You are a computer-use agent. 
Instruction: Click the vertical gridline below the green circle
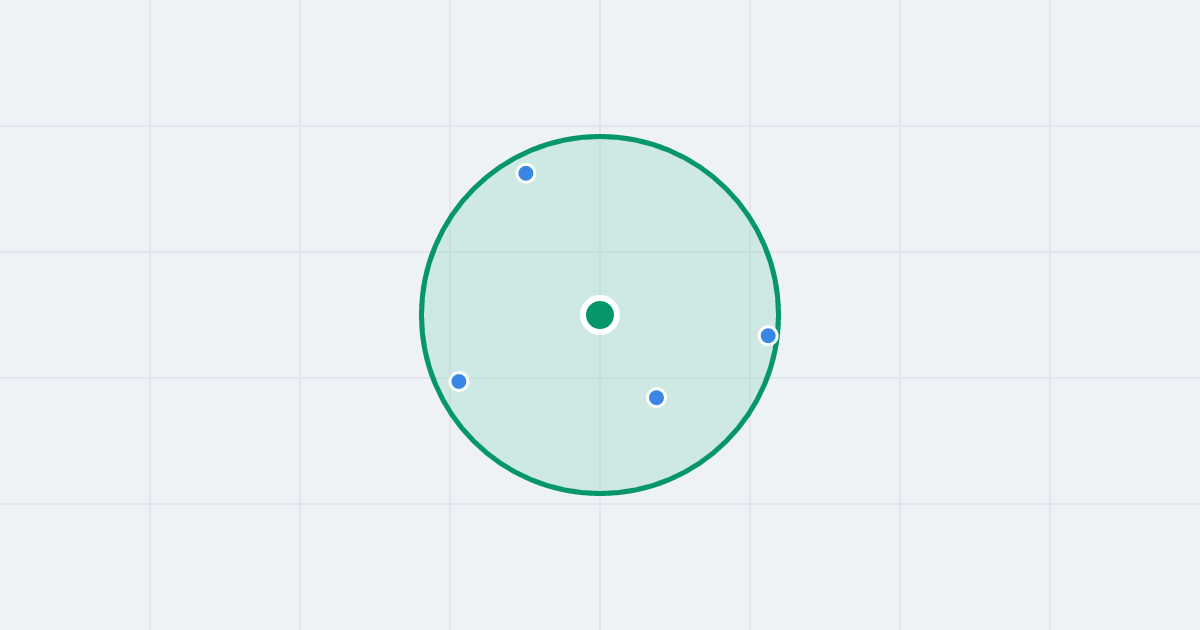click(600, 562)
